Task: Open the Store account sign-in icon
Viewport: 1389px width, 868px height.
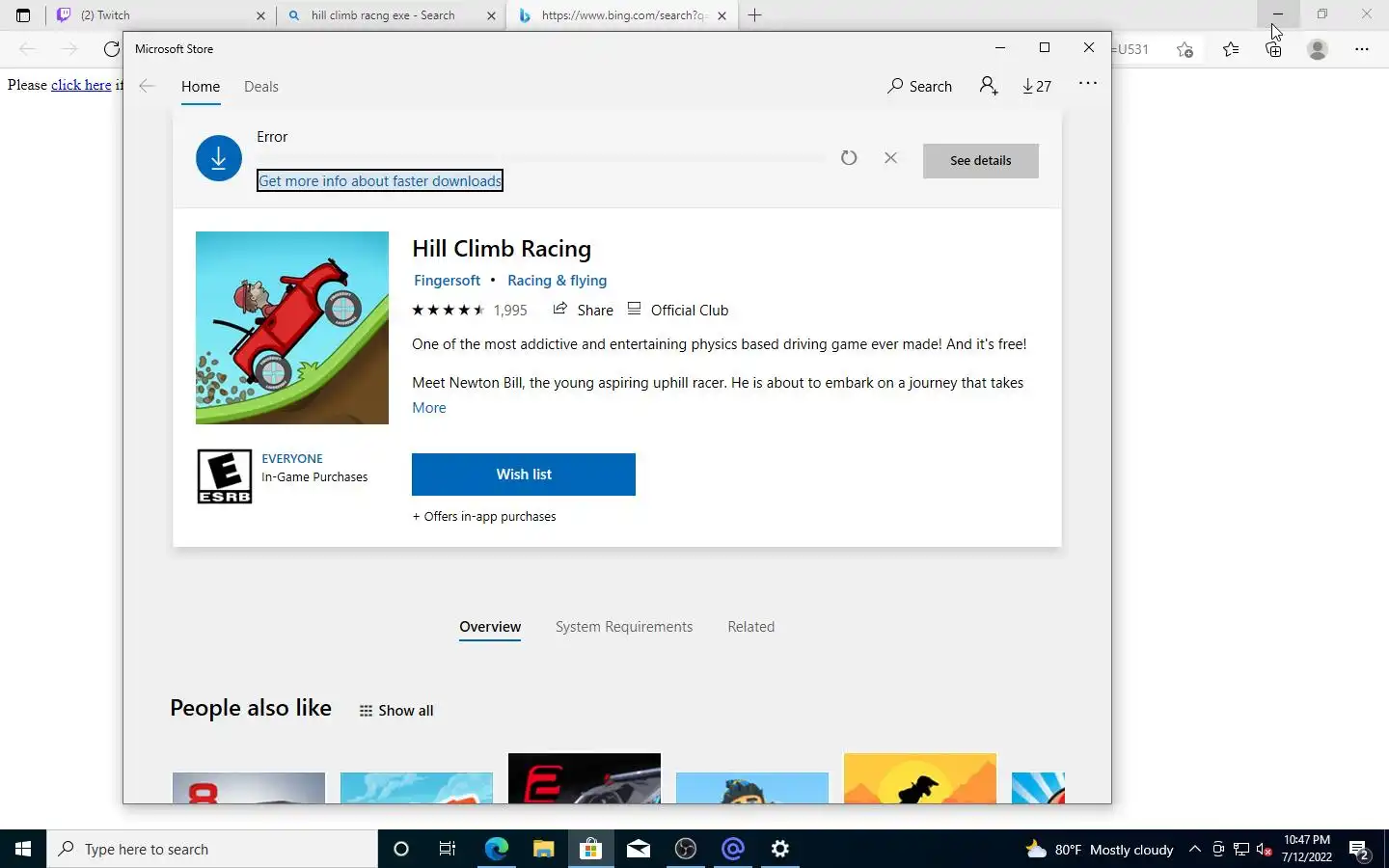Action: (x=989, y=86)
